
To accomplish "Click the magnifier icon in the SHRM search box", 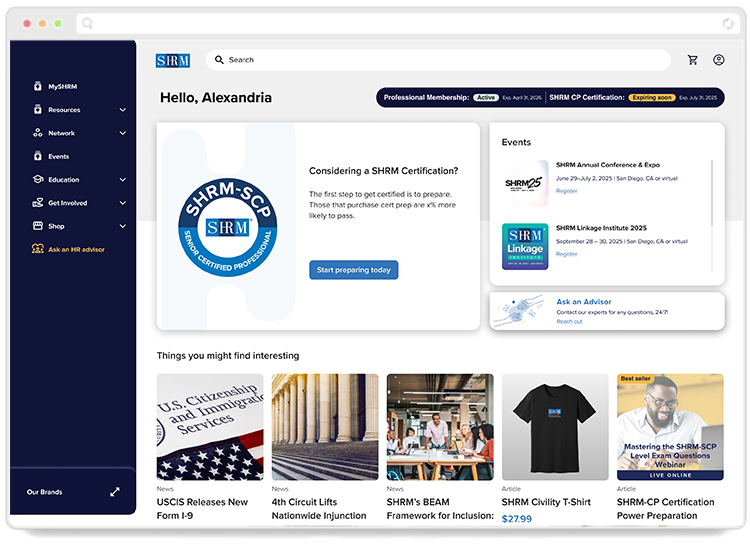I will click(x=219, y=60).
